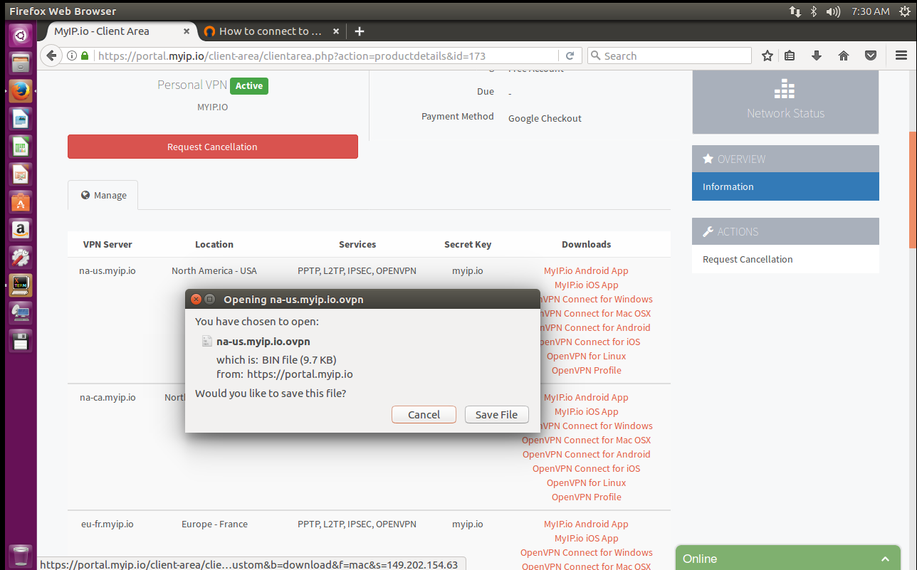Open the Manage tab
Image resolution: width=917 pixels, height=570 pixels.
tap(103, 195)
